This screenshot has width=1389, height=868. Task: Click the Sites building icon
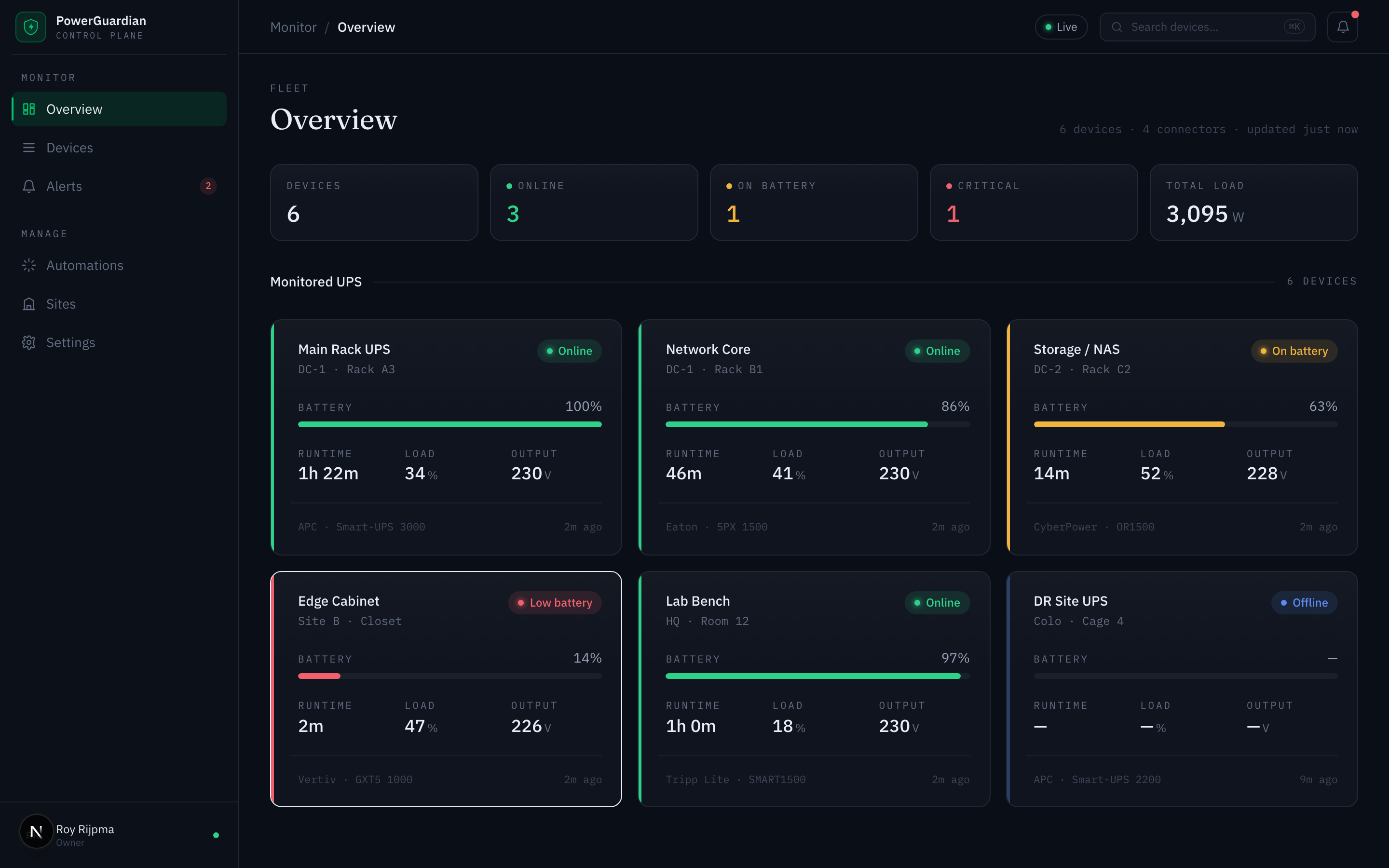[x=29, y=304]
